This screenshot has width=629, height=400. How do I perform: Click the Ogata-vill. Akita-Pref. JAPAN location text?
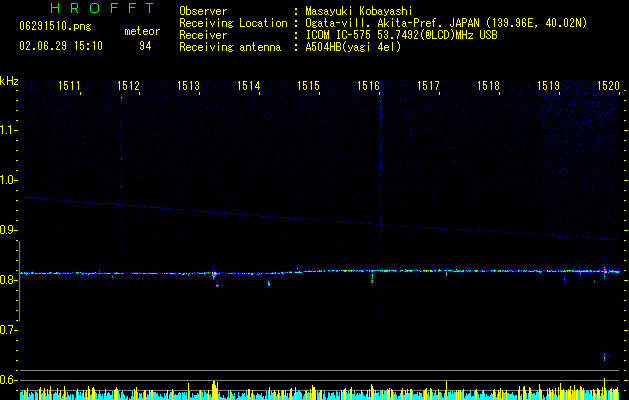tap(446, 23)
